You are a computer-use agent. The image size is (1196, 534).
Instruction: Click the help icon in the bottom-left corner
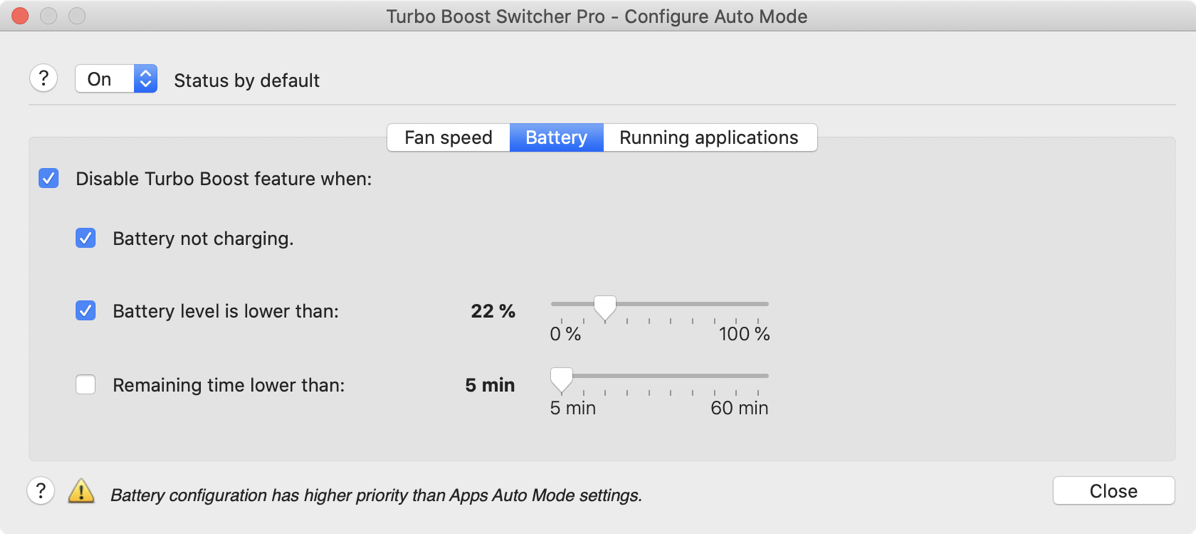(x=40, y=491)
